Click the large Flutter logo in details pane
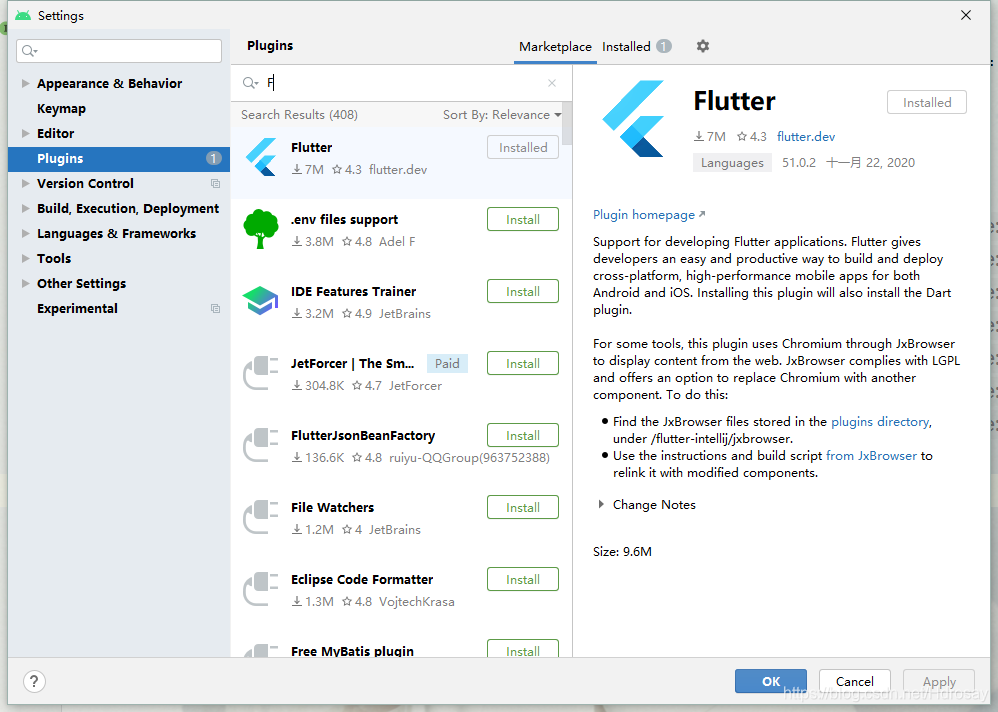 coord(634,118)
